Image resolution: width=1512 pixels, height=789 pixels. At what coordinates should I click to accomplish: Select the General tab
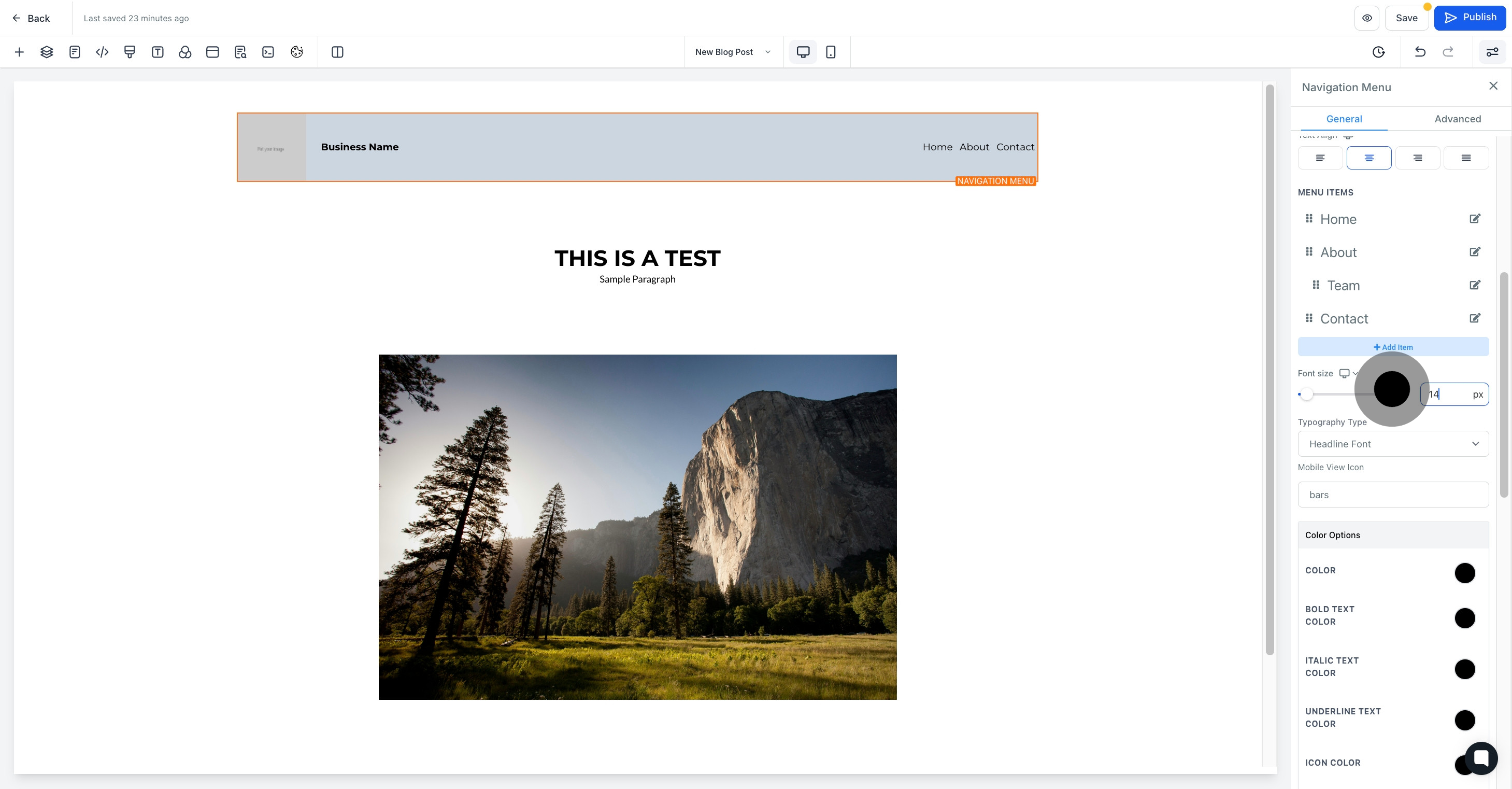1344,119
